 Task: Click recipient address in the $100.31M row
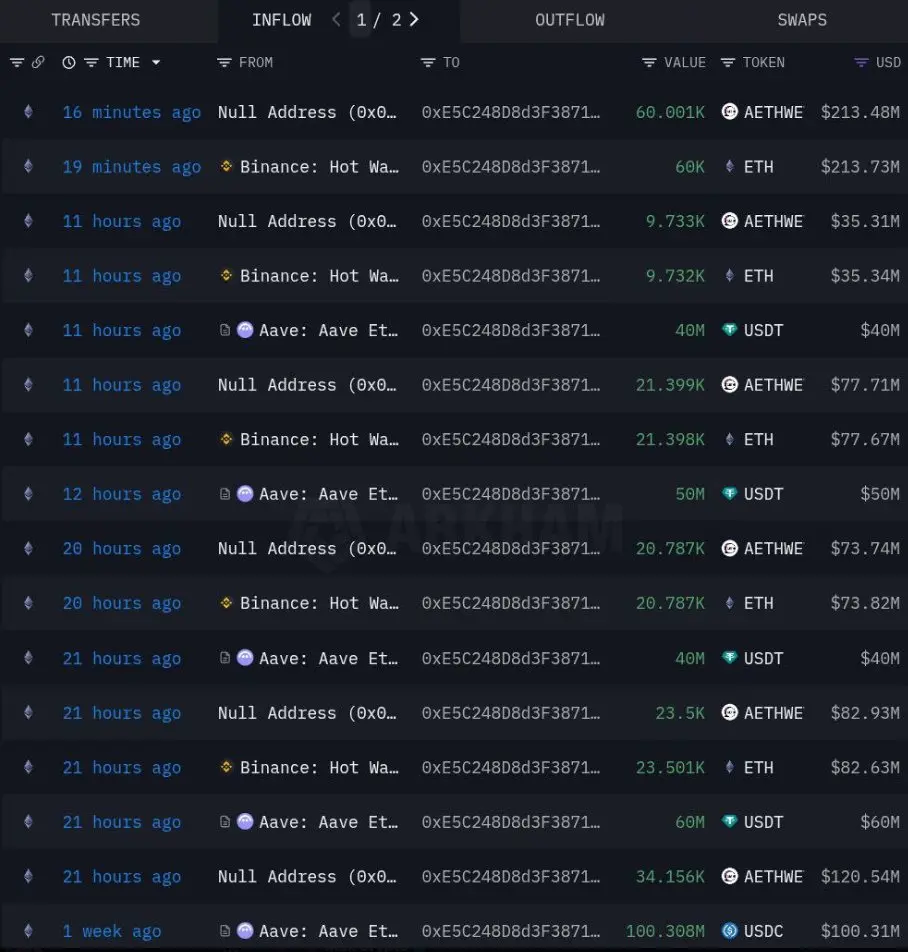(x=510, y=931)
